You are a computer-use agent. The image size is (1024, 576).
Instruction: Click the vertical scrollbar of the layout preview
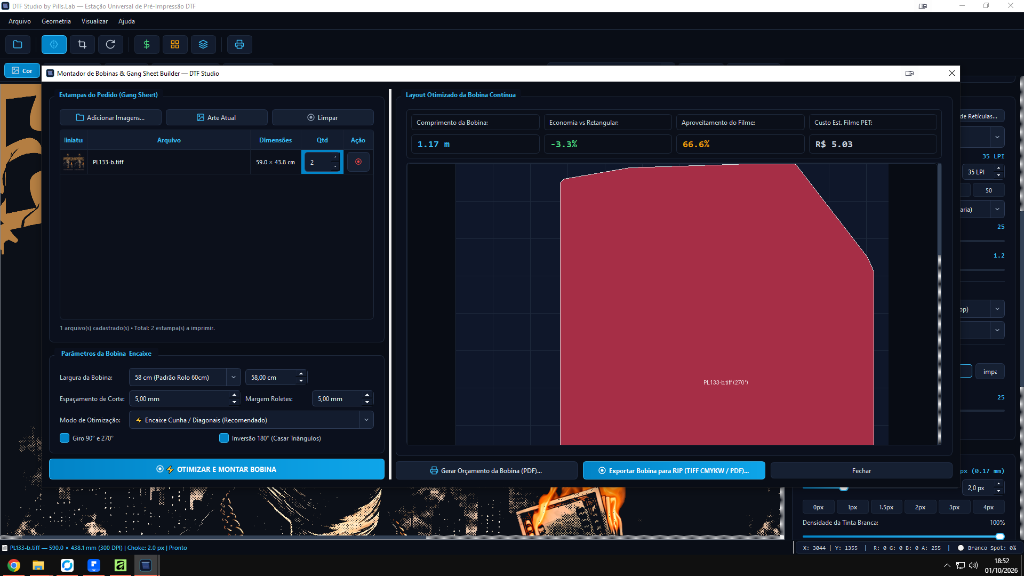click(x=940, y=304)
